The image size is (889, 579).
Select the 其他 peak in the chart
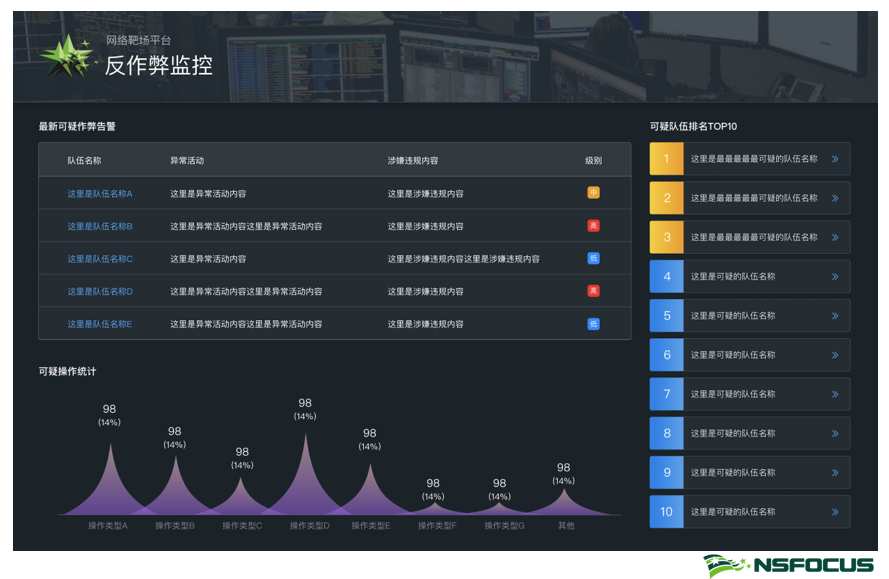coord(565,498)
